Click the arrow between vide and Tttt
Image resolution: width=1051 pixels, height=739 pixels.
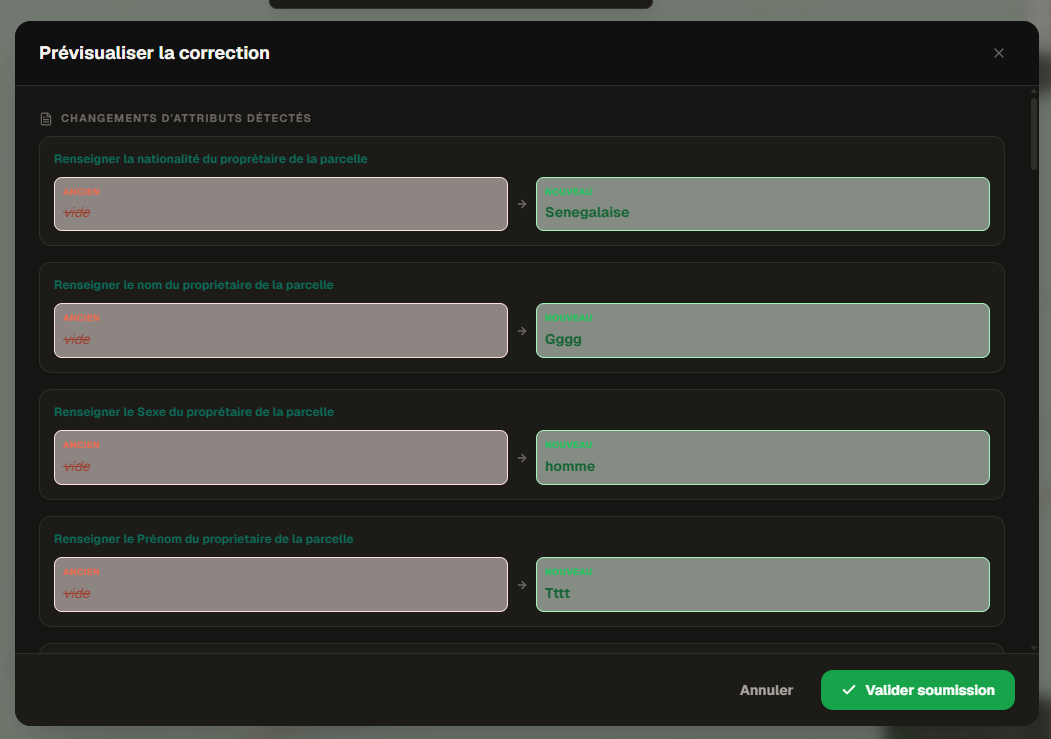522,584
